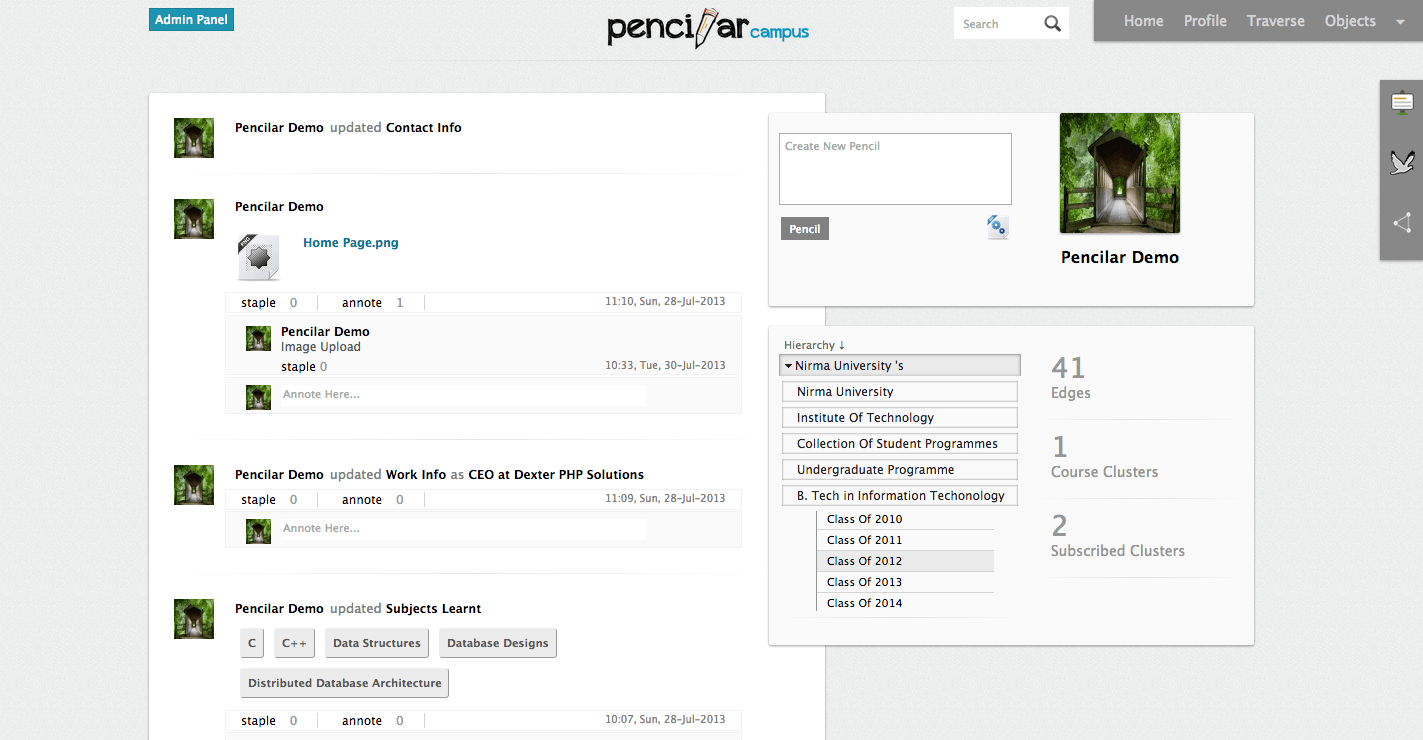1423x740 pixels.
Task: Open the Home Page.png file icon
Action: point(258,258)
